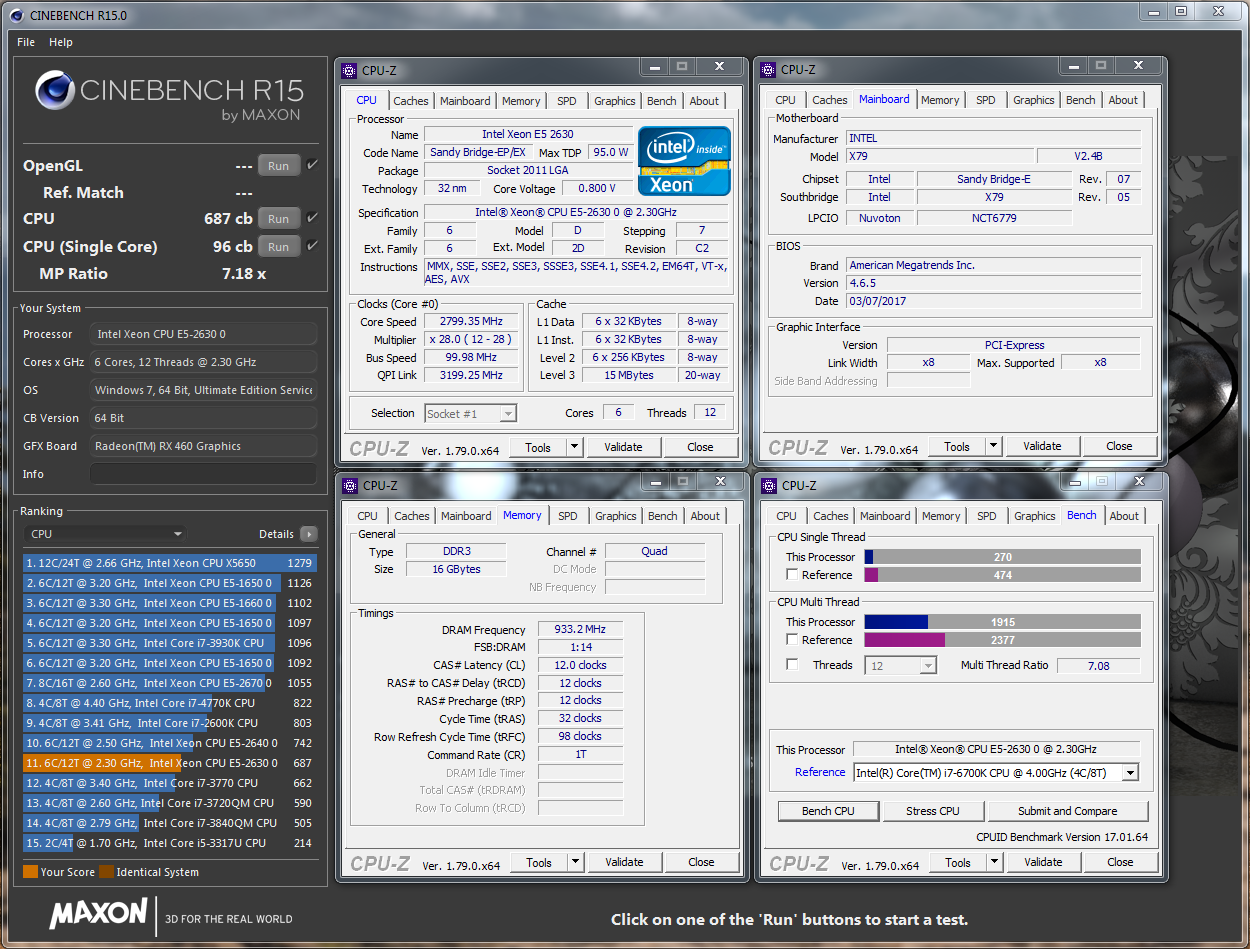Select ranking row 1 Xeon X5650
Image resolution: width=1250 pixels, height=949 pixels.
(171, 563)
